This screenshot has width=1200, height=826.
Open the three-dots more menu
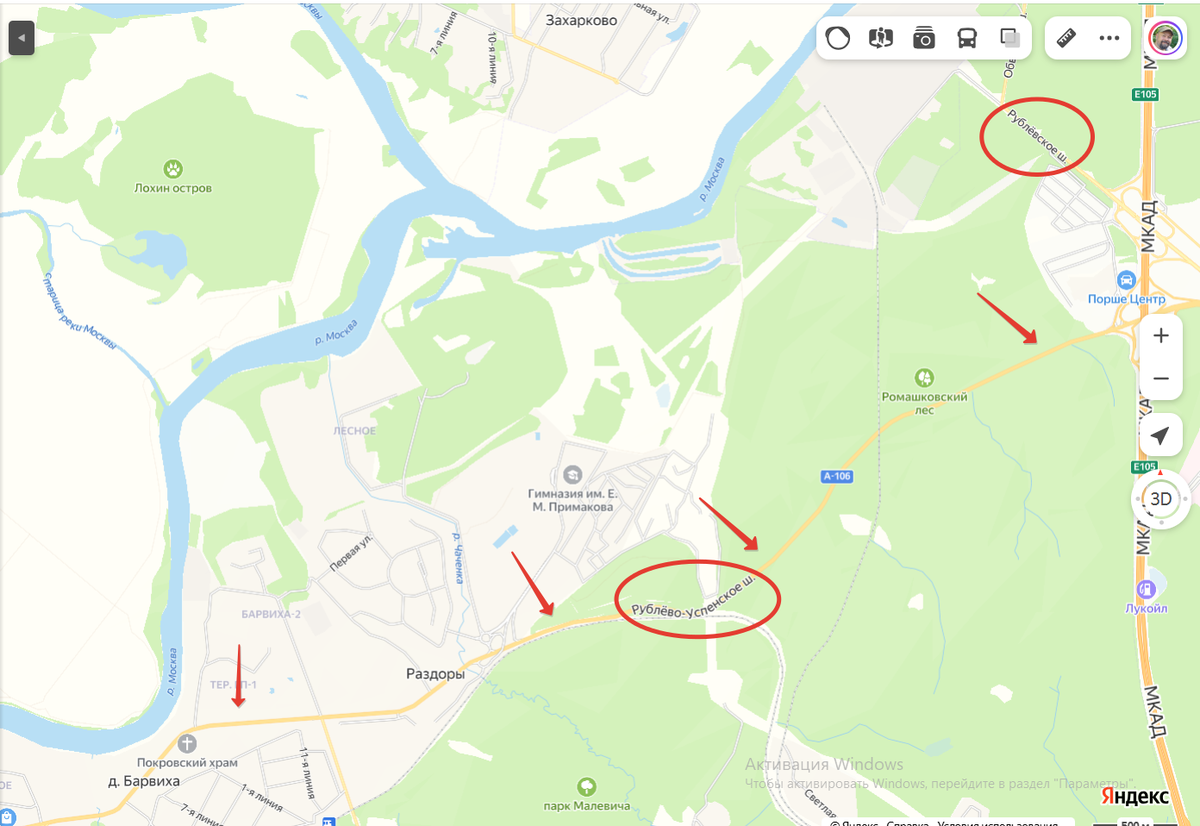coord(1109,39)
